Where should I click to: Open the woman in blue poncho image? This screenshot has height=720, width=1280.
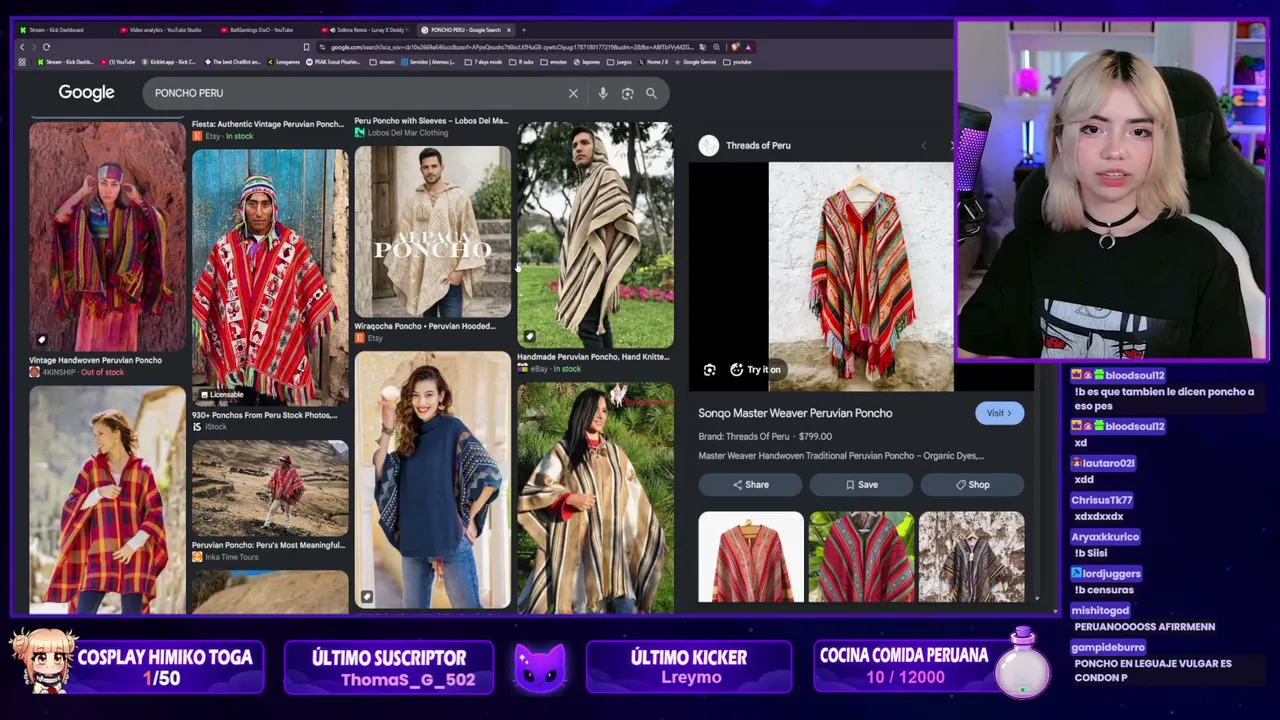(x=432, y=480)
